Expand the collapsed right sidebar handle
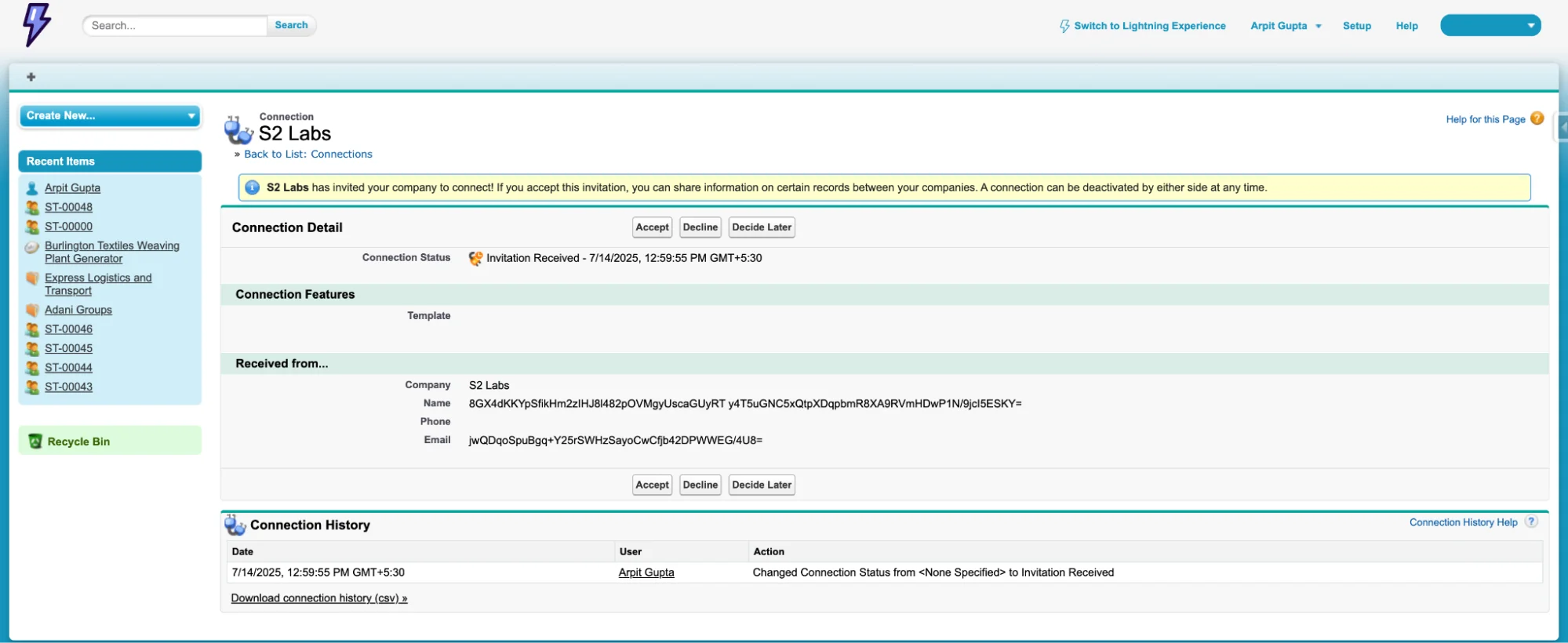 click(x=1562, y=127)
